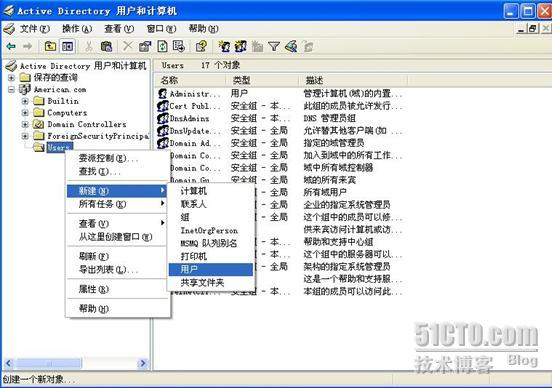552x388 pixels.
Task: Click the Up One Level folder icon
Action: (50, 46)
